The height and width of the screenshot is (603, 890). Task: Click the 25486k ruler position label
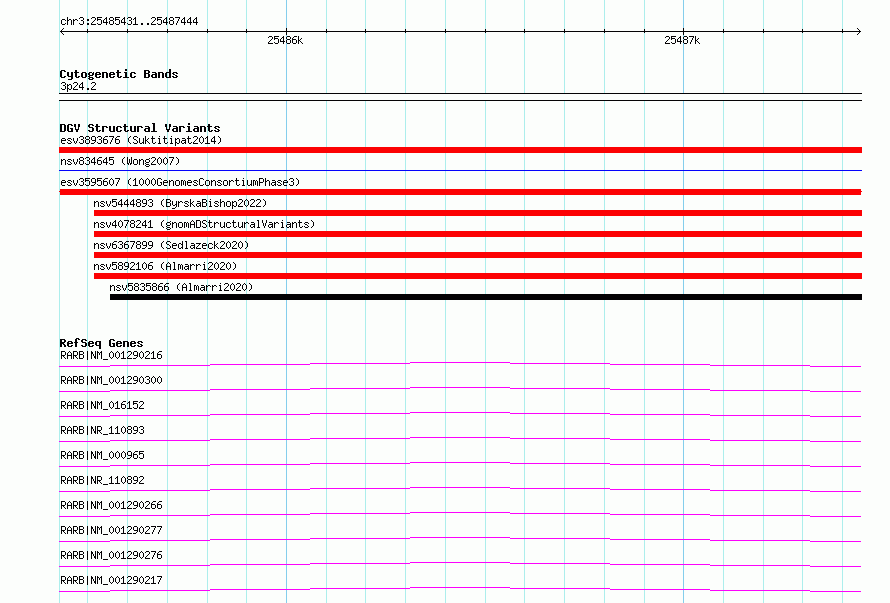click(285, 40)
